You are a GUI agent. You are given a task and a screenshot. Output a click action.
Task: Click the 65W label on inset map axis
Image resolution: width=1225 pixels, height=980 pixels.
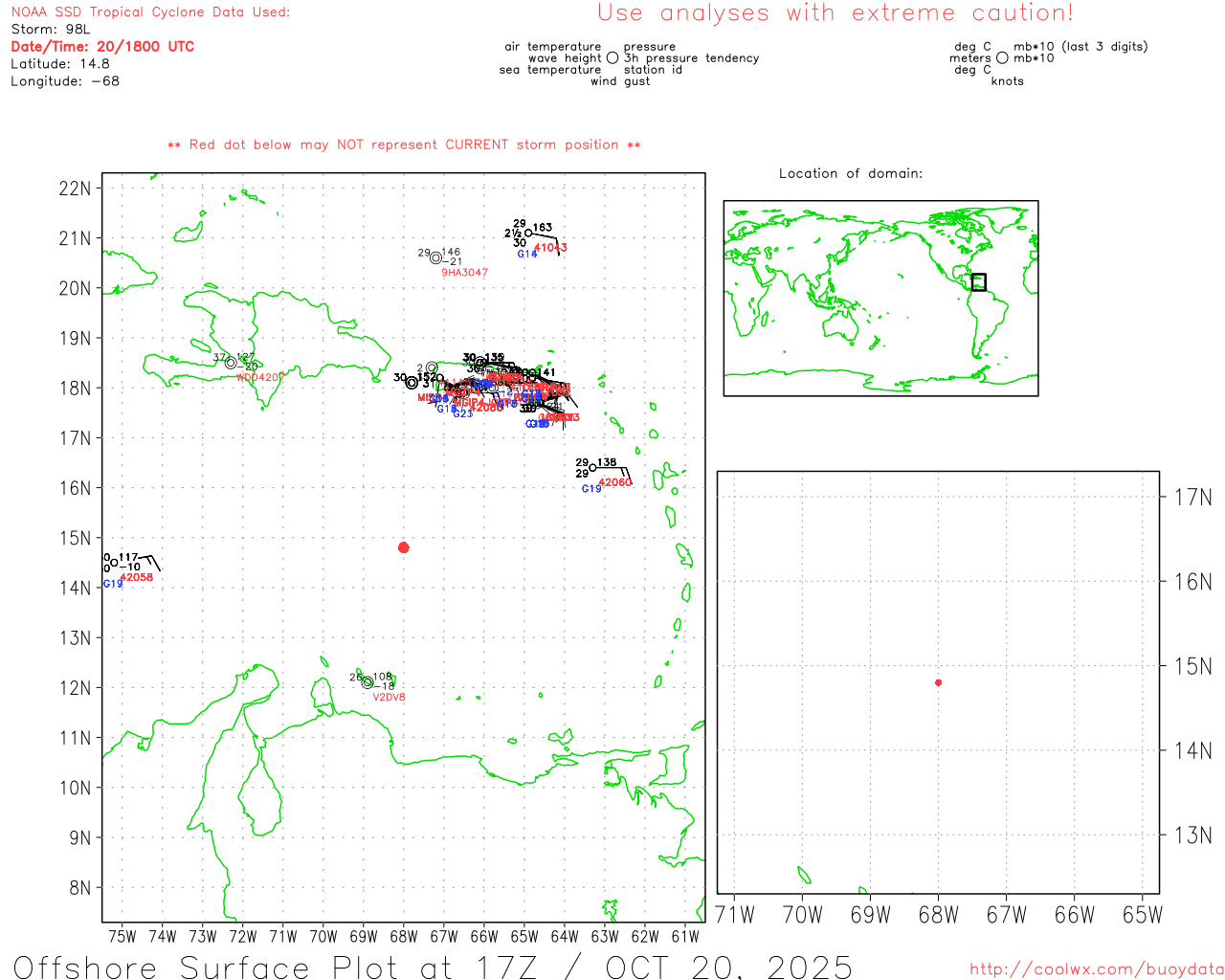(1143, 915)
